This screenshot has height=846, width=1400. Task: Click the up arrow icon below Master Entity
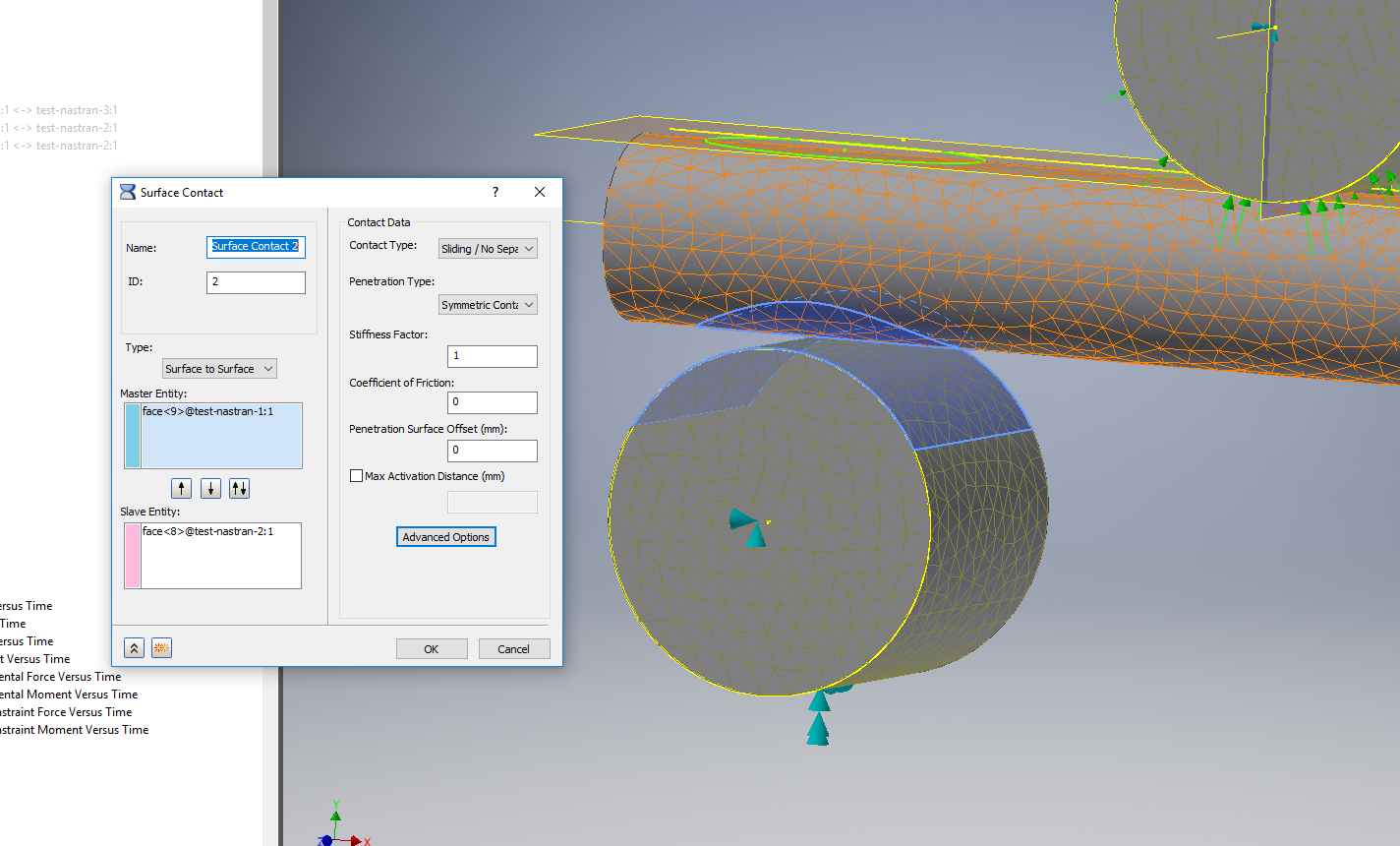(181, 487)
